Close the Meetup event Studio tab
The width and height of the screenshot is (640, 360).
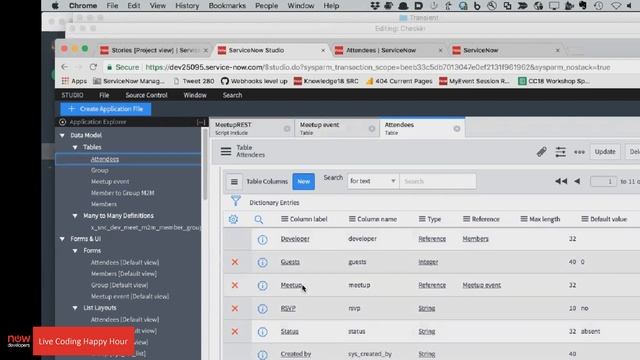372,129
